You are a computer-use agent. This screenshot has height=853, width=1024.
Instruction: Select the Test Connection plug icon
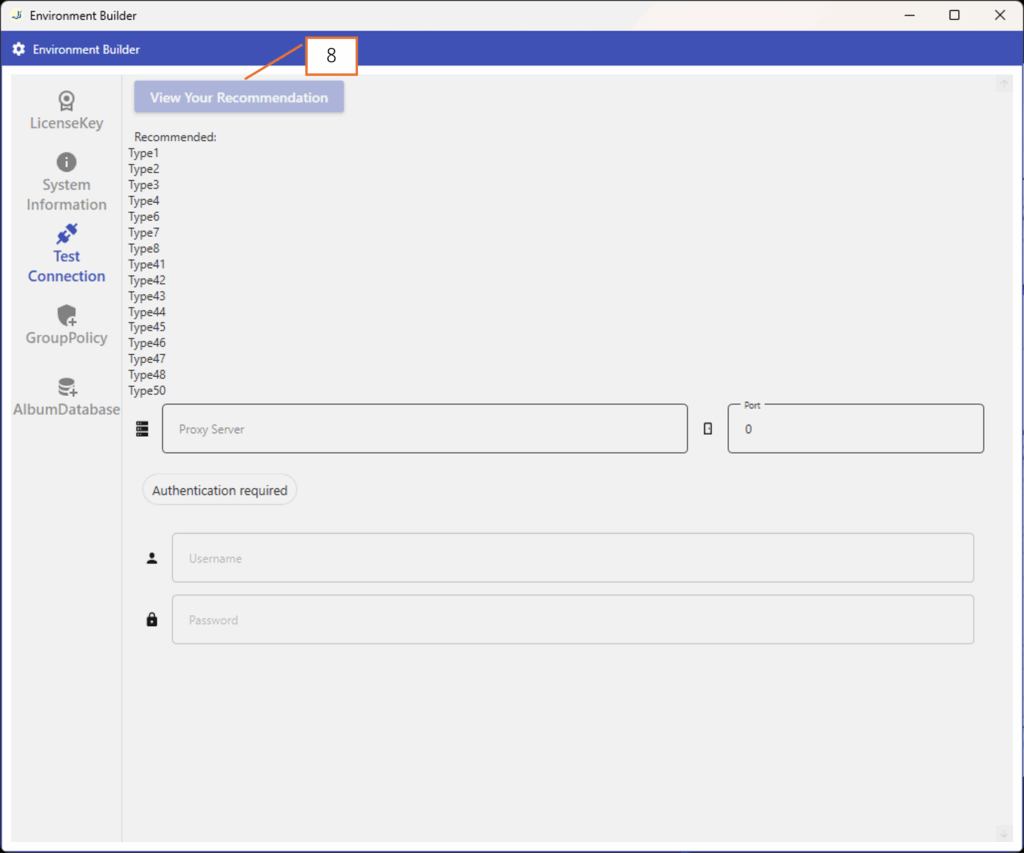[x=66, y=234]
